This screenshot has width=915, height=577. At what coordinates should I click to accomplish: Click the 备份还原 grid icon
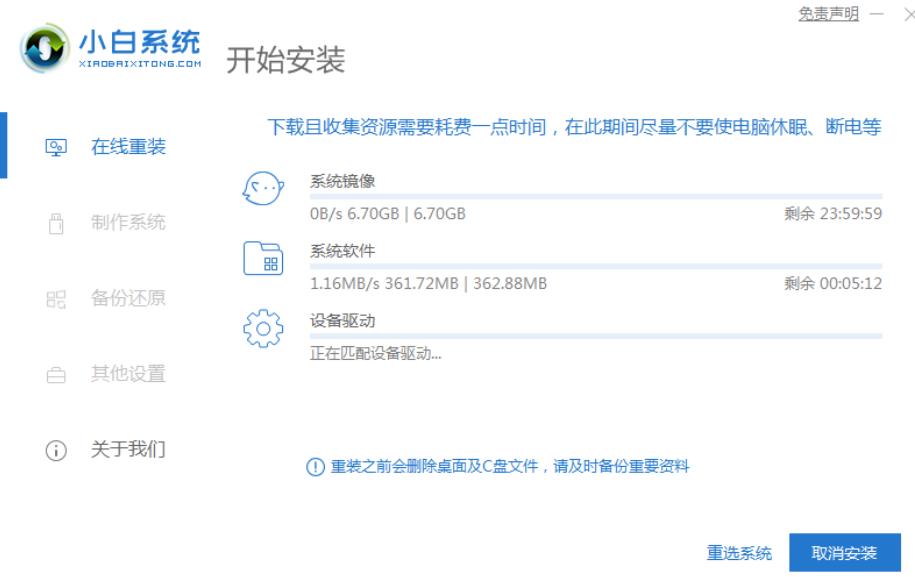[x=56, y=298]
